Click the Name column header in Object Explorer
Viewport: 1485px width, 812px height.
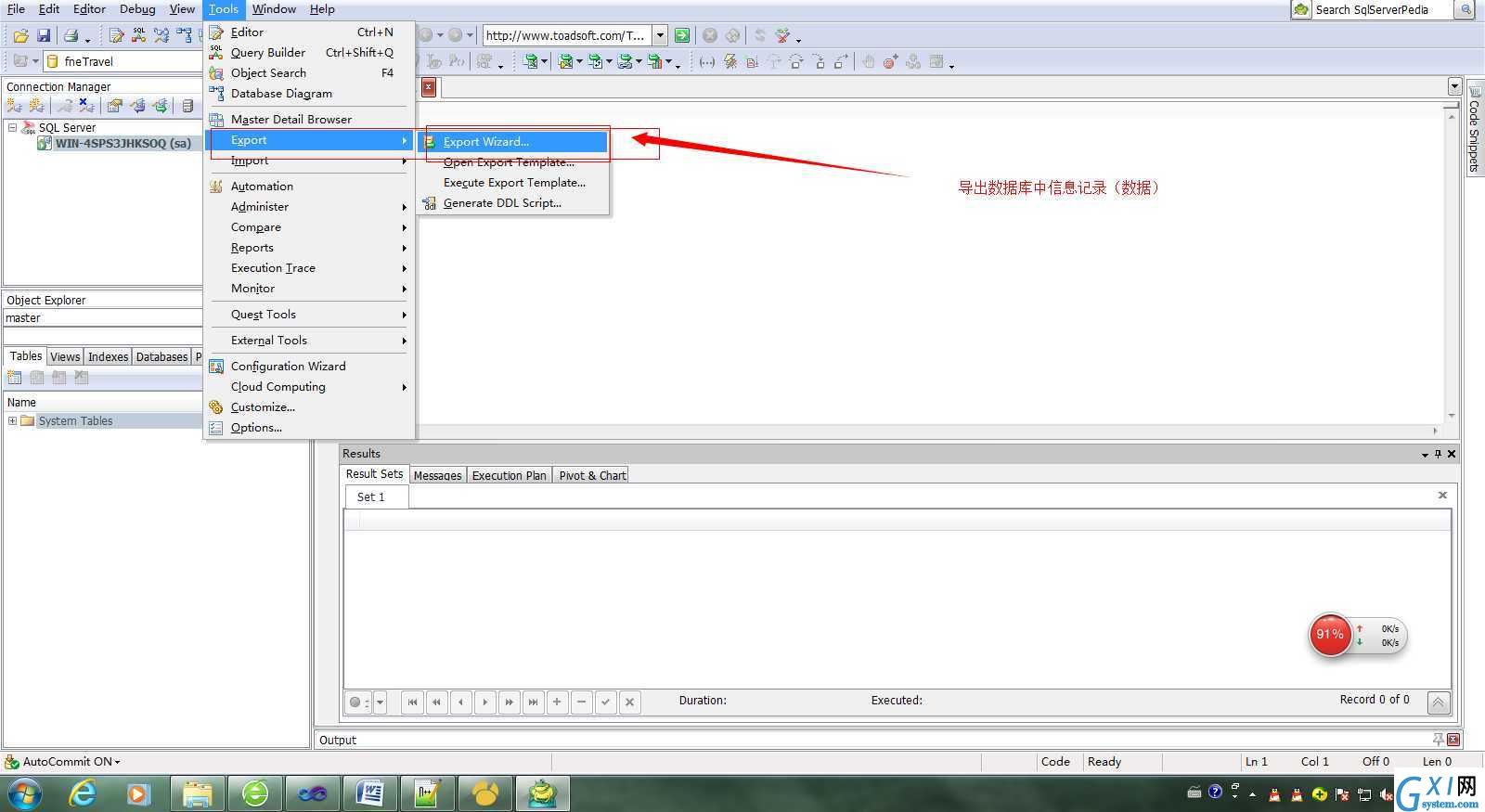pos(102,402)
